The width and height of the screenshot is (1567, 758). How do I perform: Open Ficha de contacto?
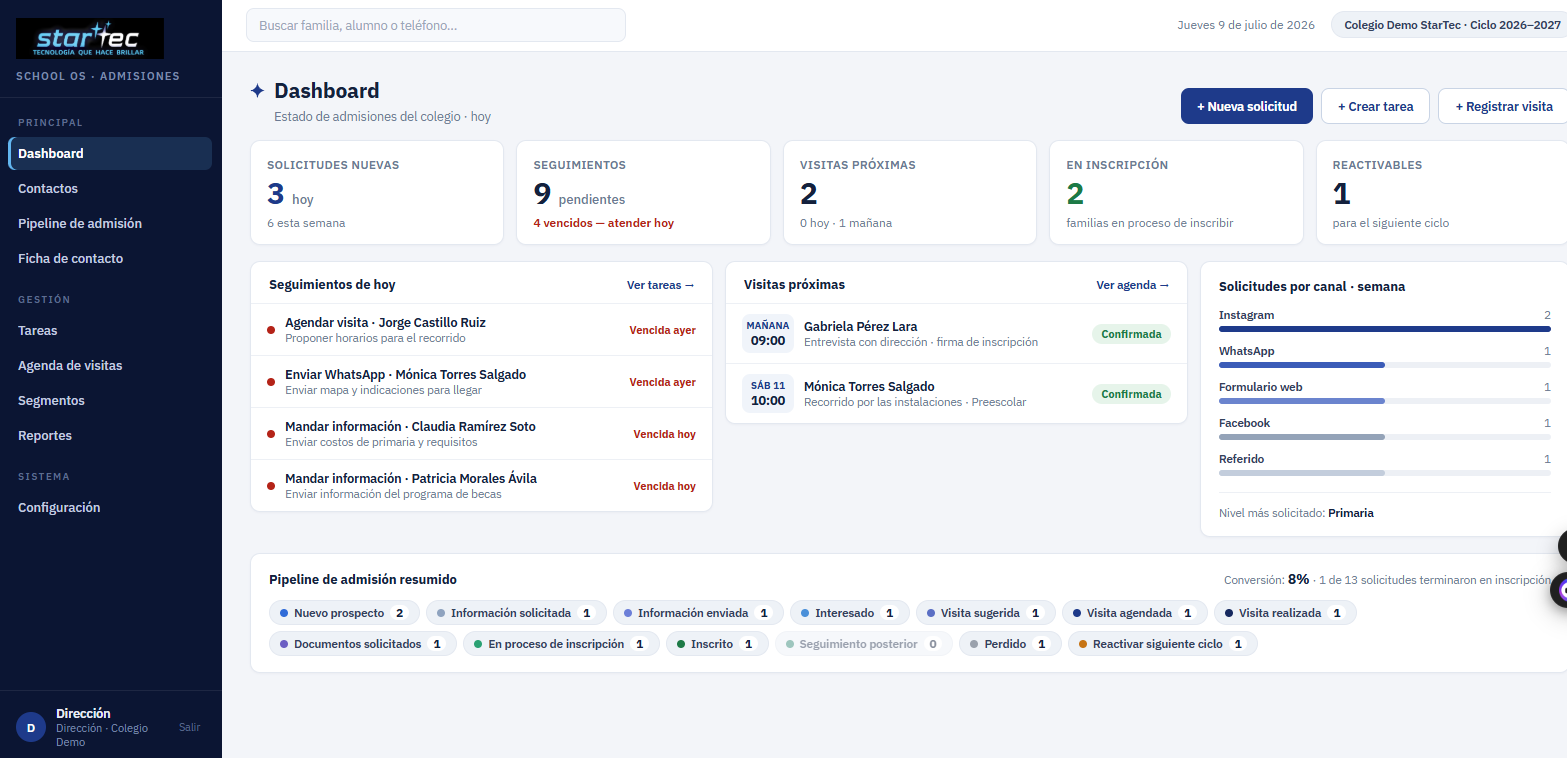click(x=110, y=259)
